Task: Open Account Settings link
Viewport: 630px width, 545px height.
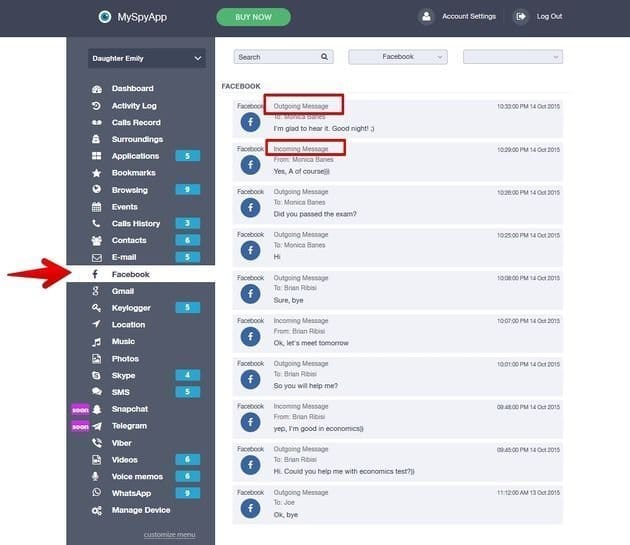Action: 469,16
